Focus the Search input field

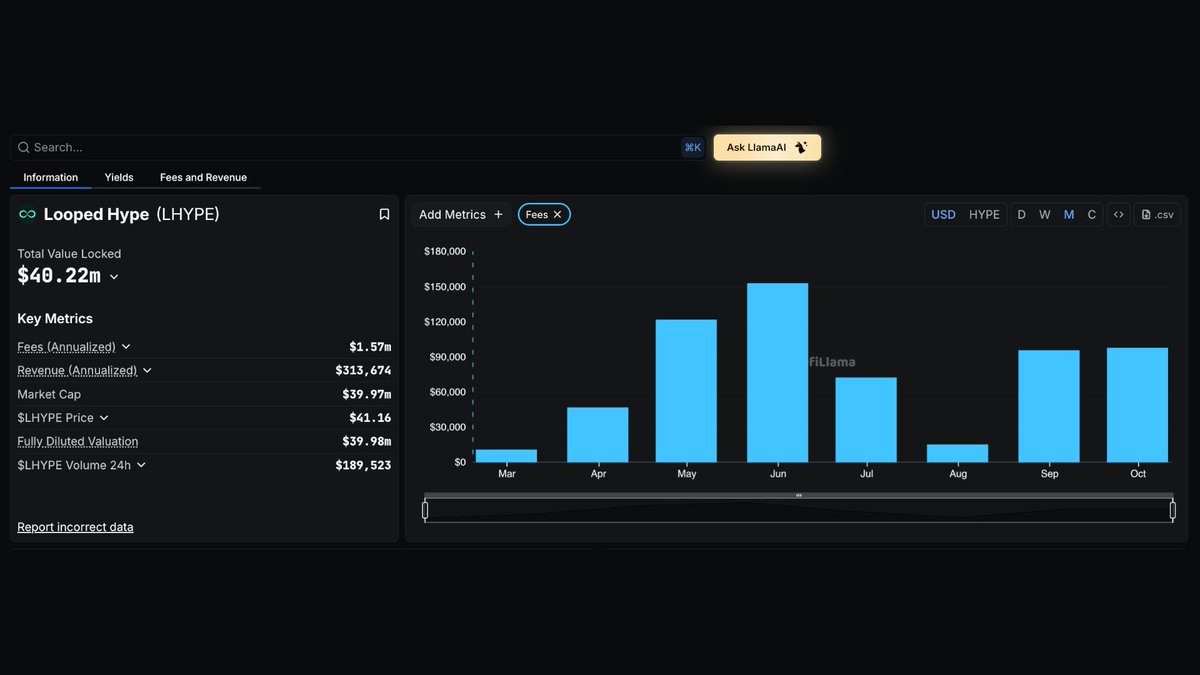click(x=358, y=148)
